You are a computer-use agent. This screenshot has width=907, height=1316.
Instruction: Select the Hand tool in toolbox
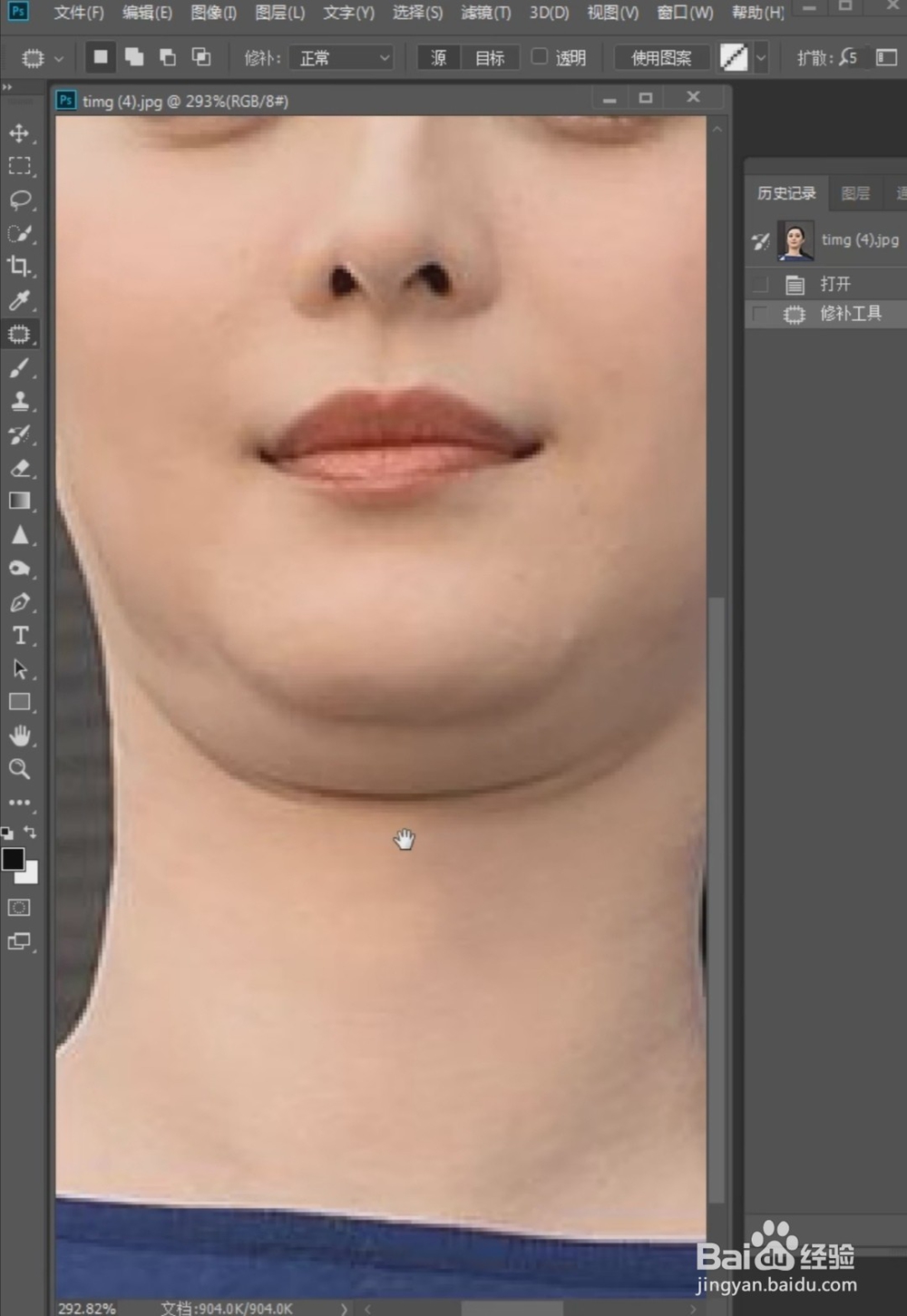point(19,736)
